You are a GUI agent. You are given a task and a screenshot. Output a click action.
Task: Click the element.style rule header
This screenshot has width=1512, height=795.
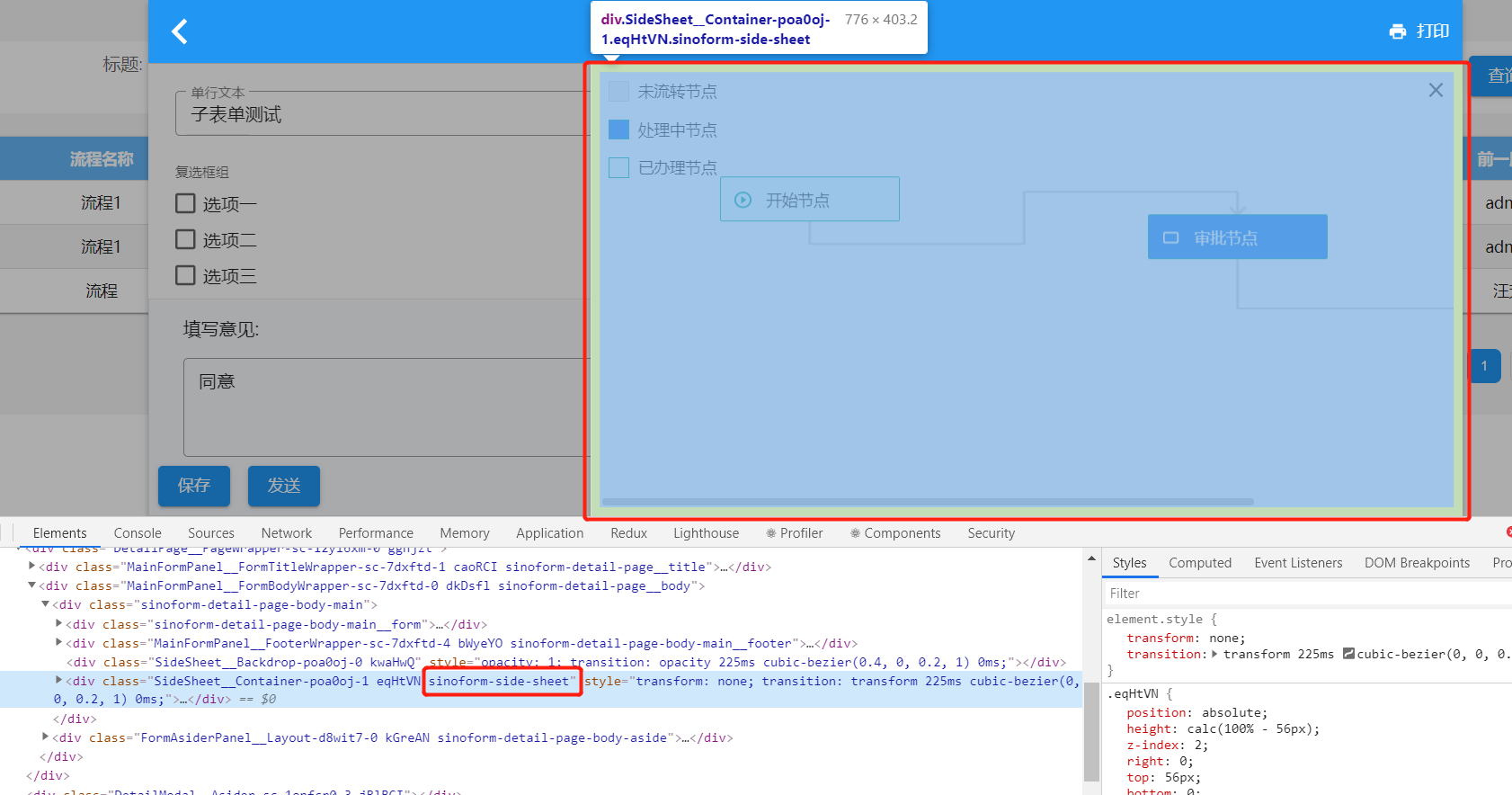(1161, 619)
